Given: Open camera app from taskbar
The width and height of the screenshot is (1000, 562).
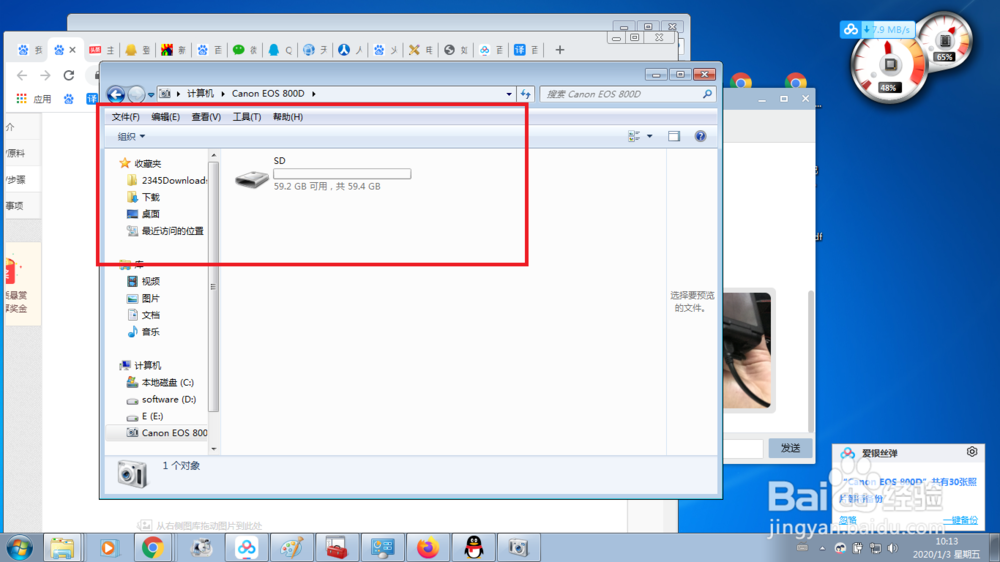Looking at the screenshot, I should pyautogui.click(x=518, y=547).
